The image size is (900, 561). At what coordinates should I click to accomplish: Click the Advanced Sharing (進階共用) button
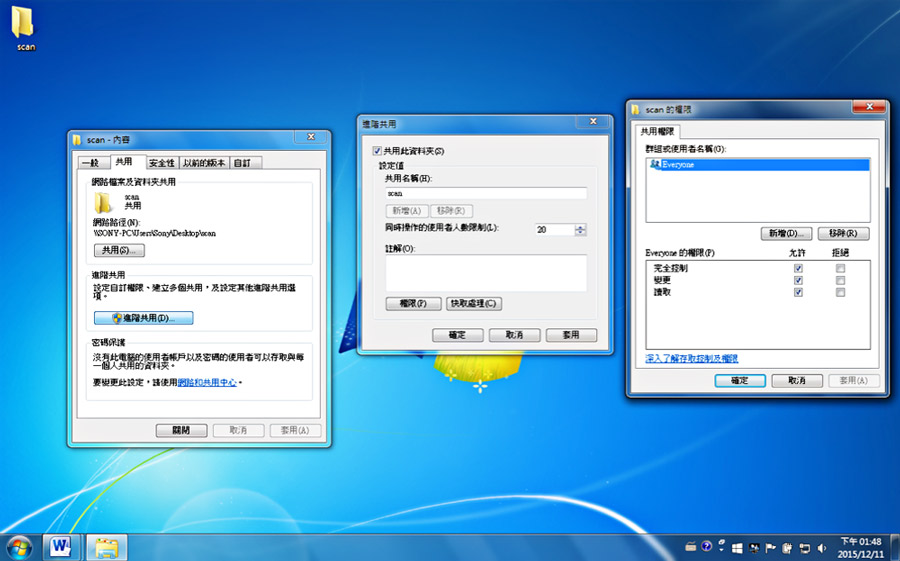(143, 318)
